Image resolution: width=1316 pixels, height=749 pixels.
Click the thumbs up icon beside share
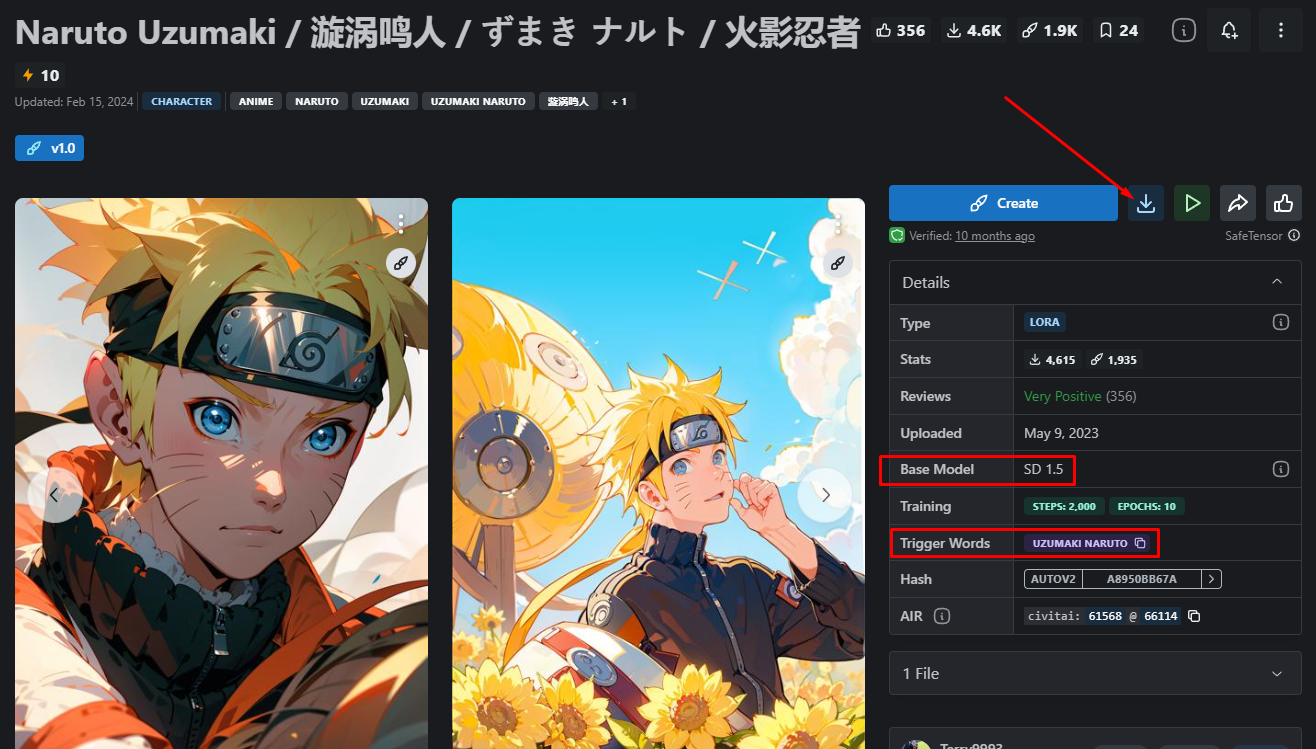point(1283,203)
